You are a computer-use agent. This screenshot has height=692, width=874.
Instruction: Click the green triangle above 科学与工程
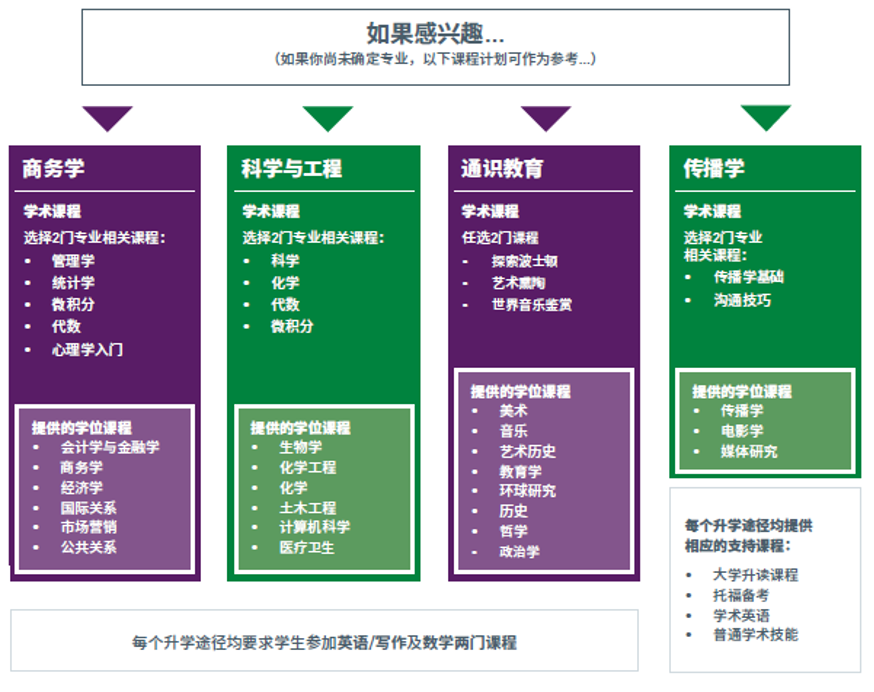(328, 118)
